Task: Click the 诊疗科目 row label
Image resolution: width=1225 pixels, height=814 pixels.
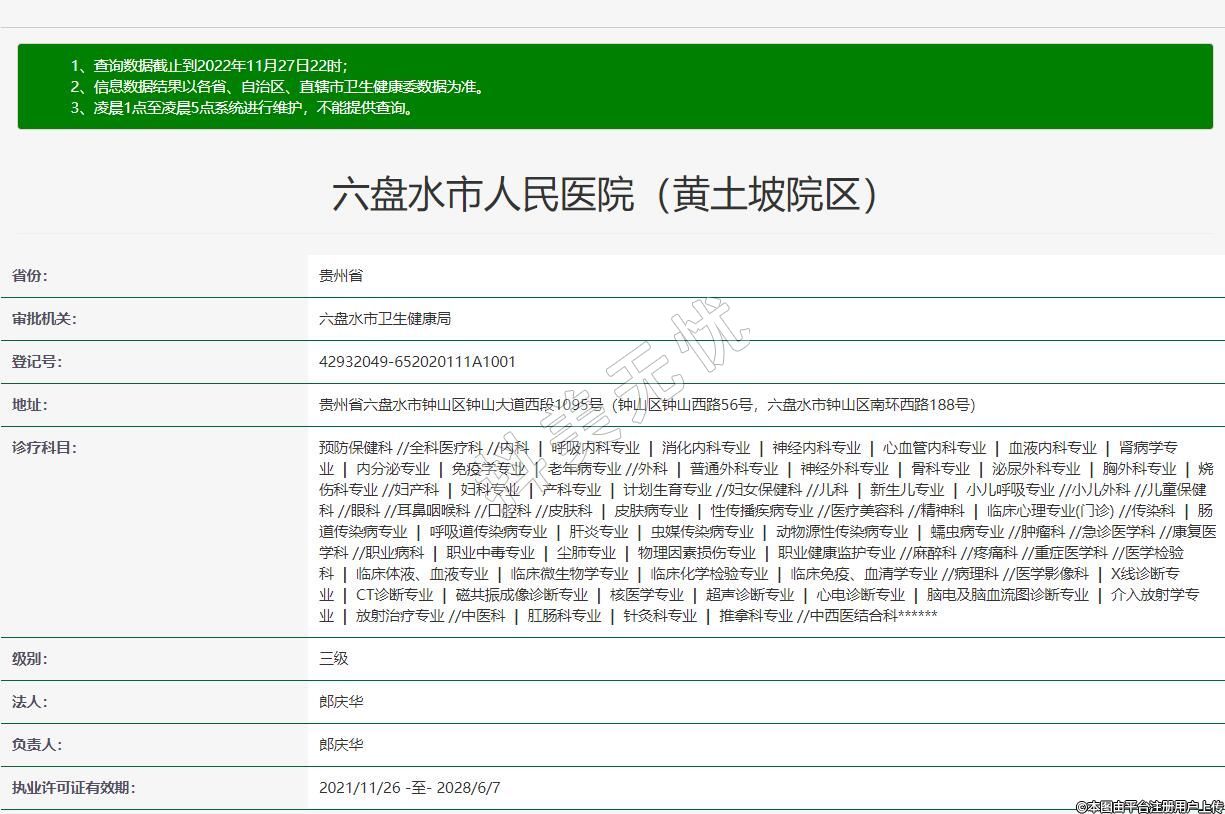Action: pyautogui.click(x=44, y=448)
